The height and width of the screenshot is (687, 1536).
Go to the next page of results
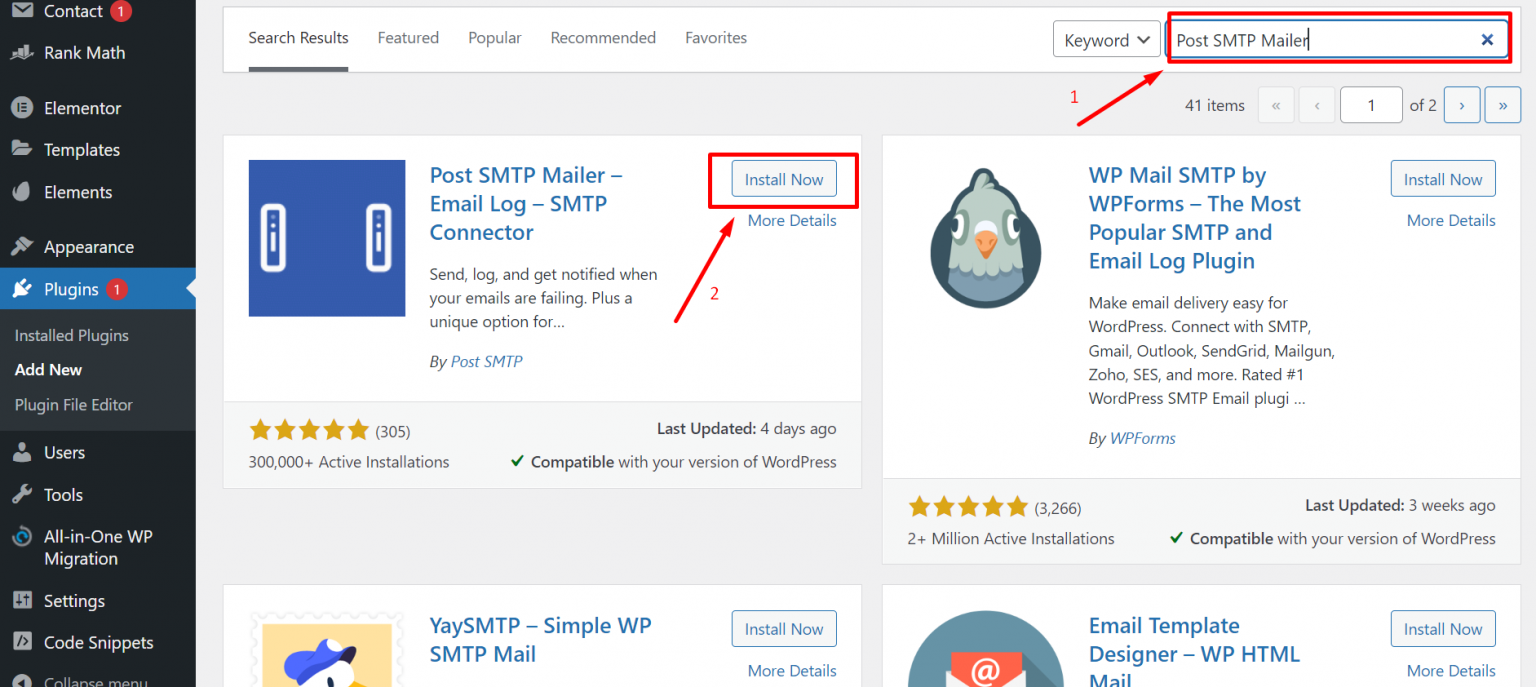(1462, 104)
